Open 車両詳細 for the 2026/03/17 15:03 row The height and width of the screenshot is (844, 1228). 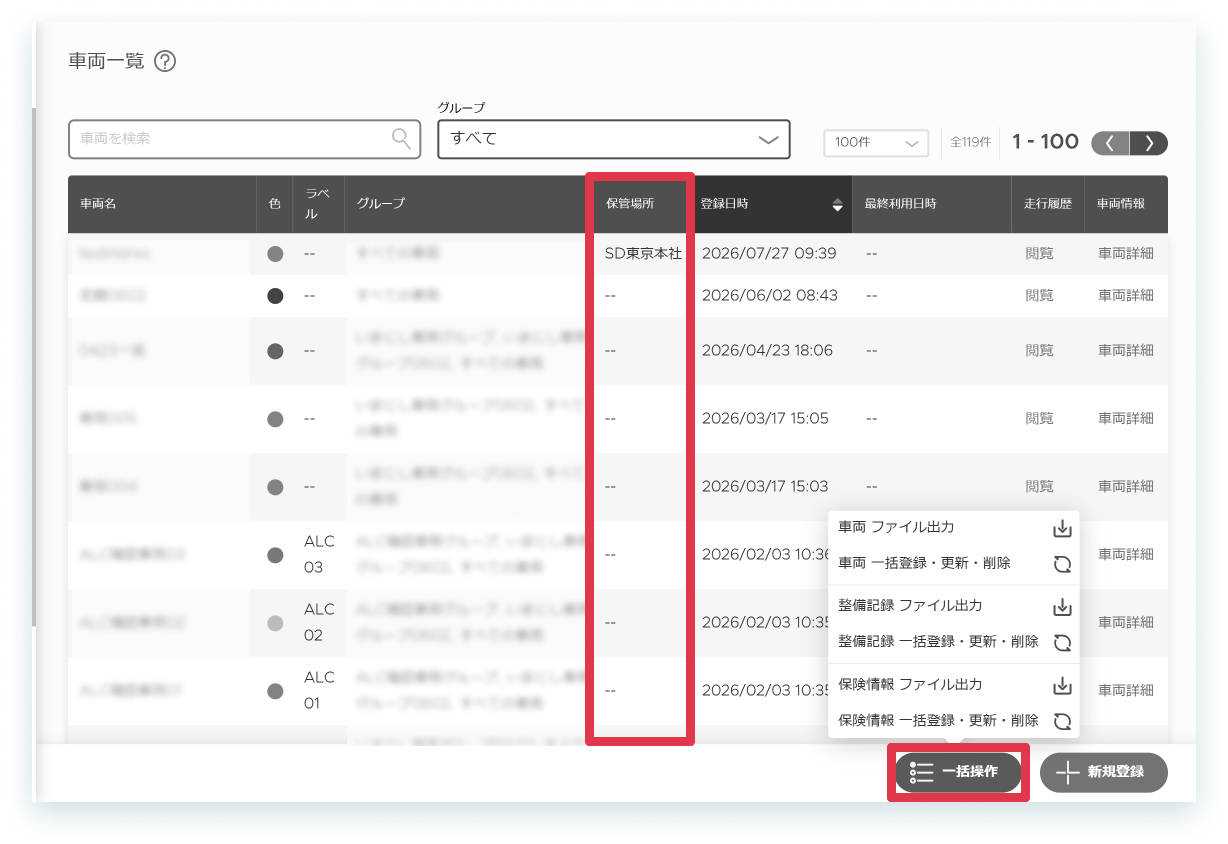click(1126, 487)
